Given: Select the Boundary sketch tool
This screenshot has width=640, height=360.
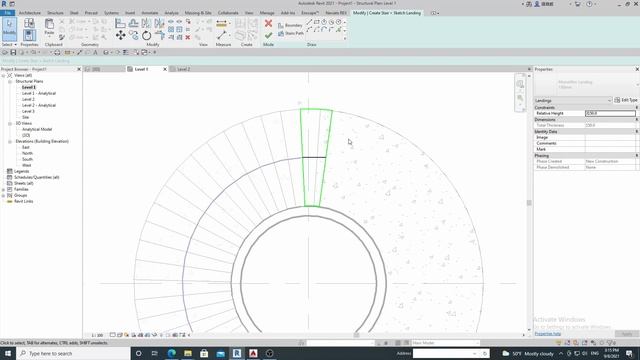Looking at the screenshot, I should [x=290, y=25].
